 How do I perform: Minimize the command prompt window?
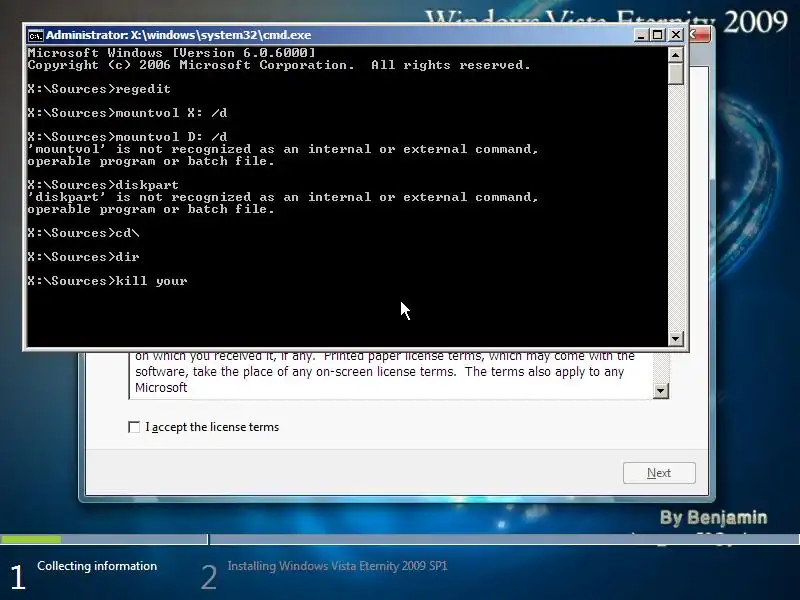pyautogui.click(x=641, y=35)
